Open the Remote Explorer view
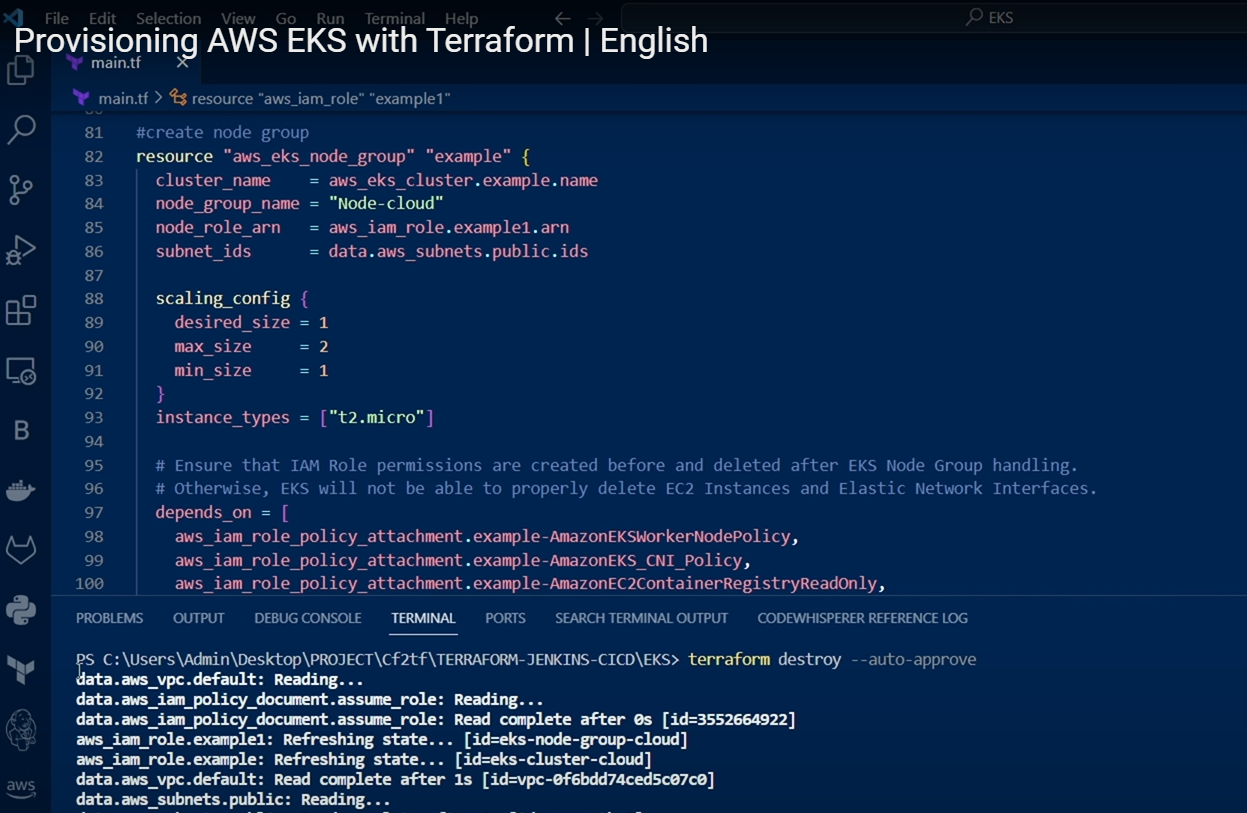This screenshot has height=813, width=1247. click(x=21, y=371)
